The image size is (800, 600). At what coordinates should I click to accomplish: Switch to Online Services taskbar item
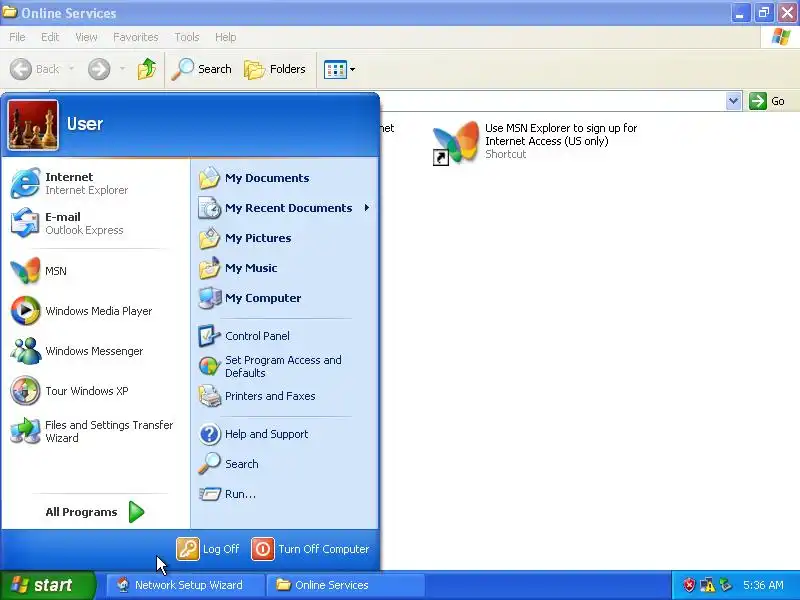[x=346, y=585]
